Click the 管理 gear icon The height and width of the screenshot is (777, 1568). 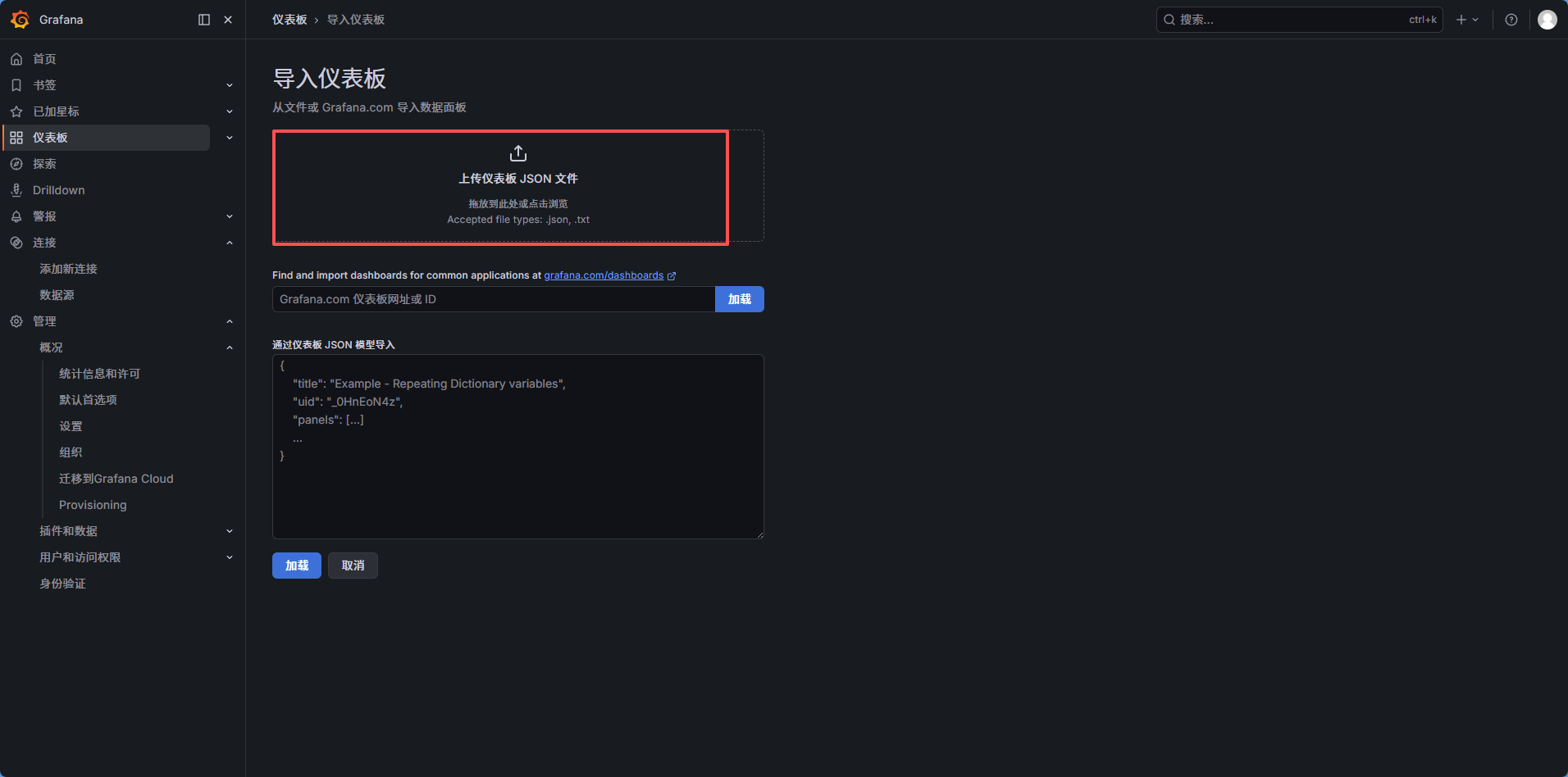16,321
